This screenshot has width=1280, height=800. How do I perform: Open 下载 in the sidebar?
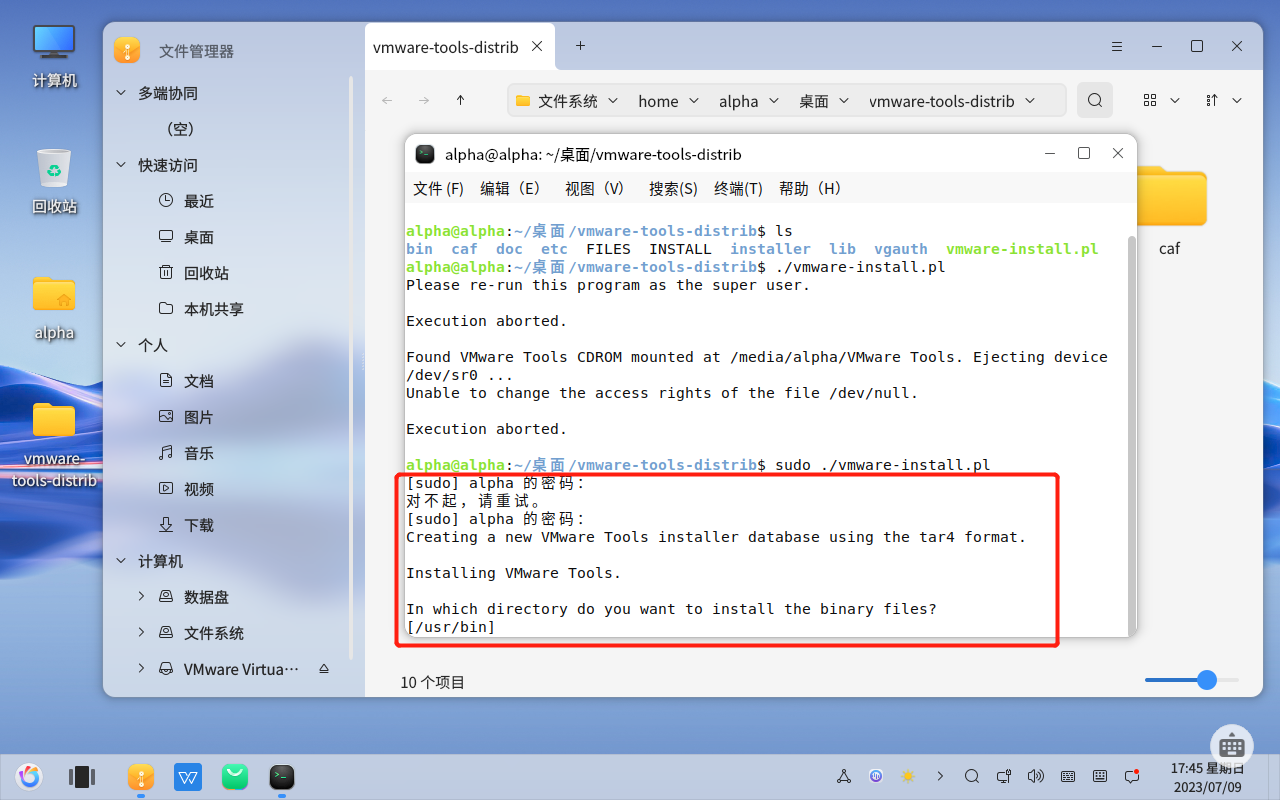[x=198, y=525]
